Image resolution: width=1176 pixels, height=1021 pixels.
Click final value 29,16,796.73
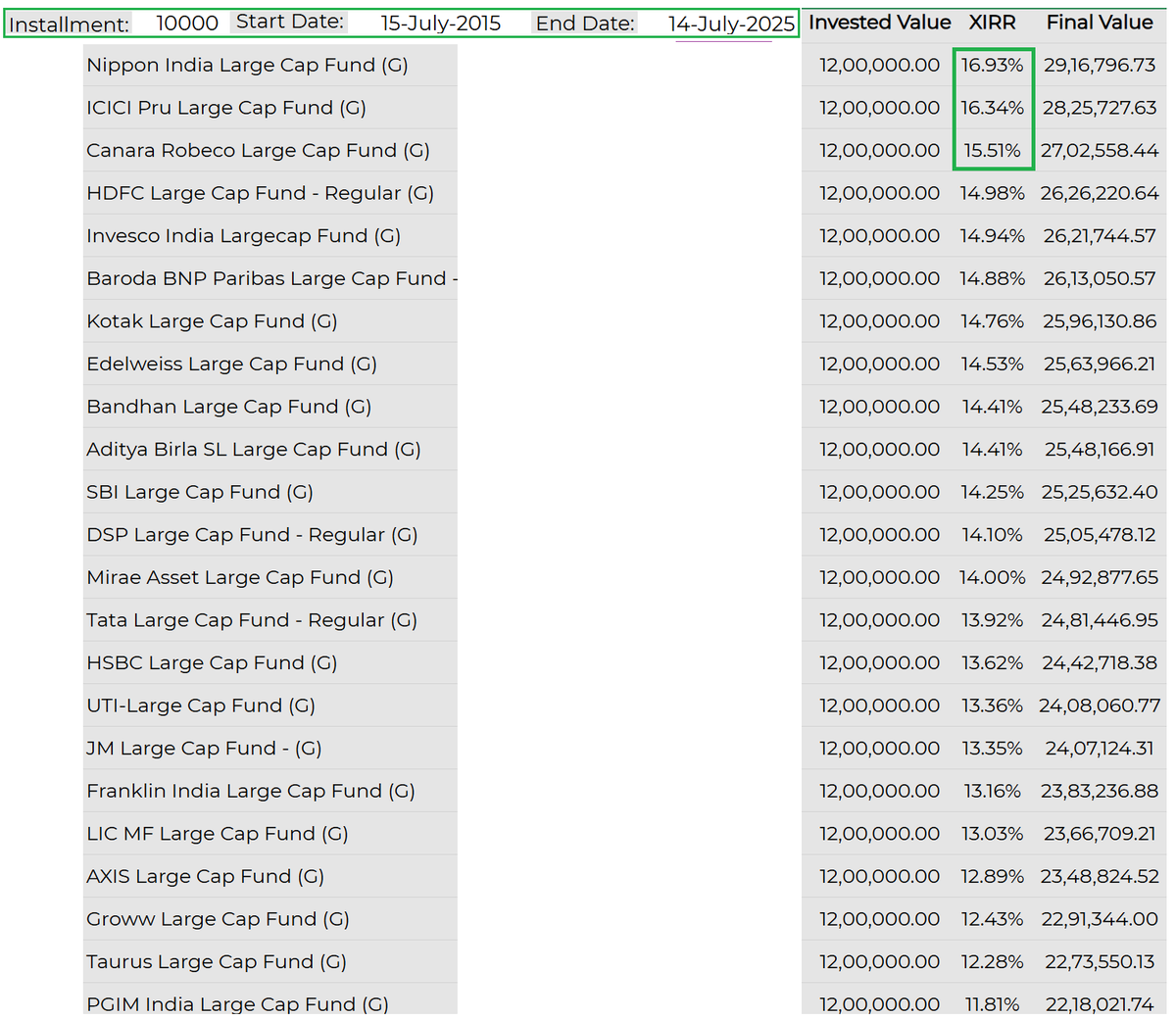click(1100, 65)
